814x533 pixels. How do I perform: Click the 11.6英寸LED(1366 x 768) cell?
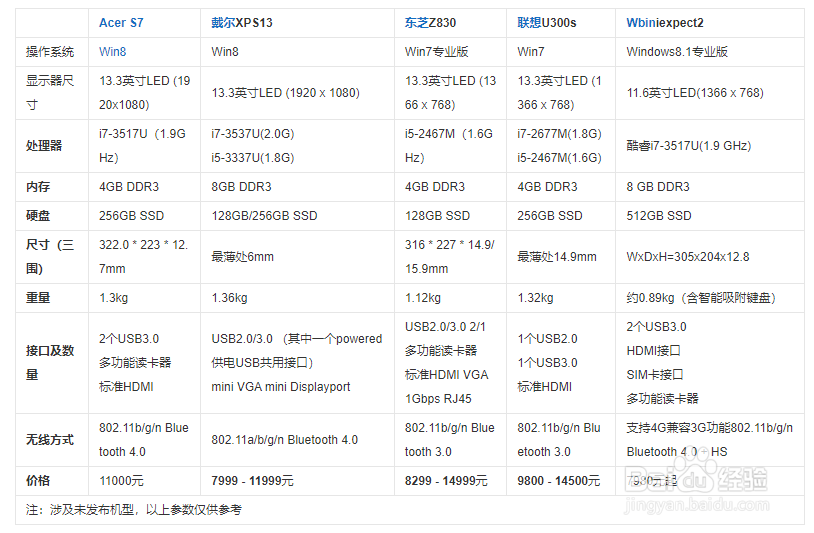click(695, 93)
